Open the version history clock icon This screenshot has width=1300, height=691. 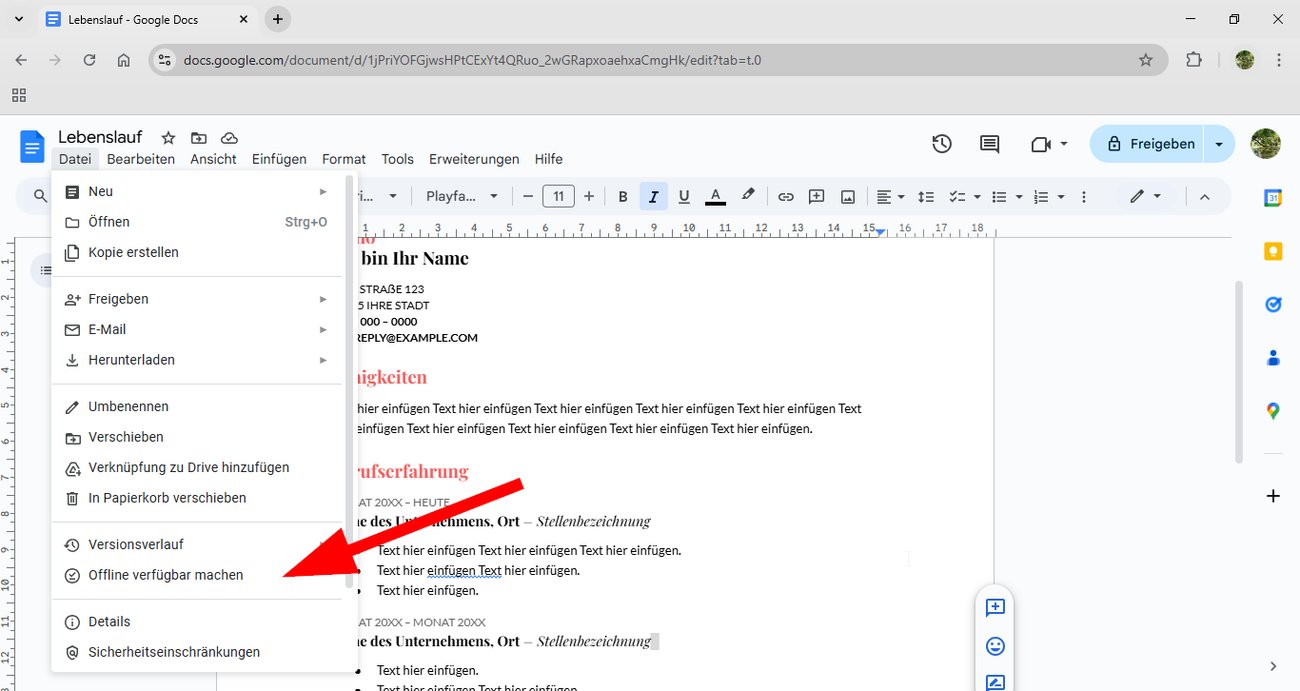tap(941, 143)
